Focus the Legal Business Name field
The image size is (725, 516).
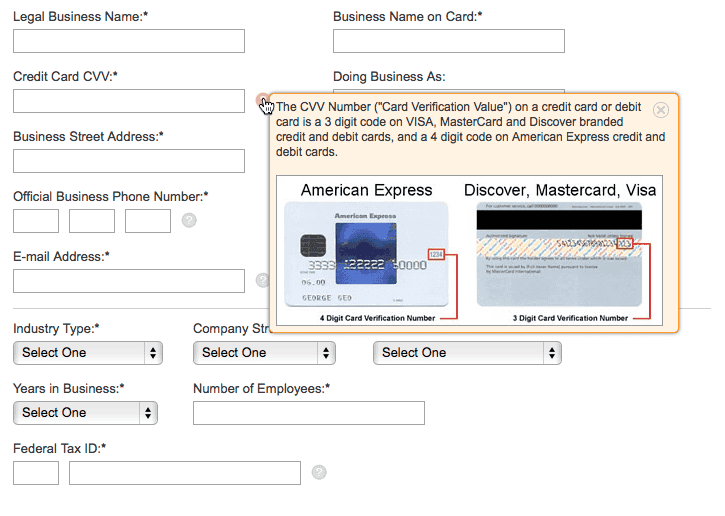[129, 41]
